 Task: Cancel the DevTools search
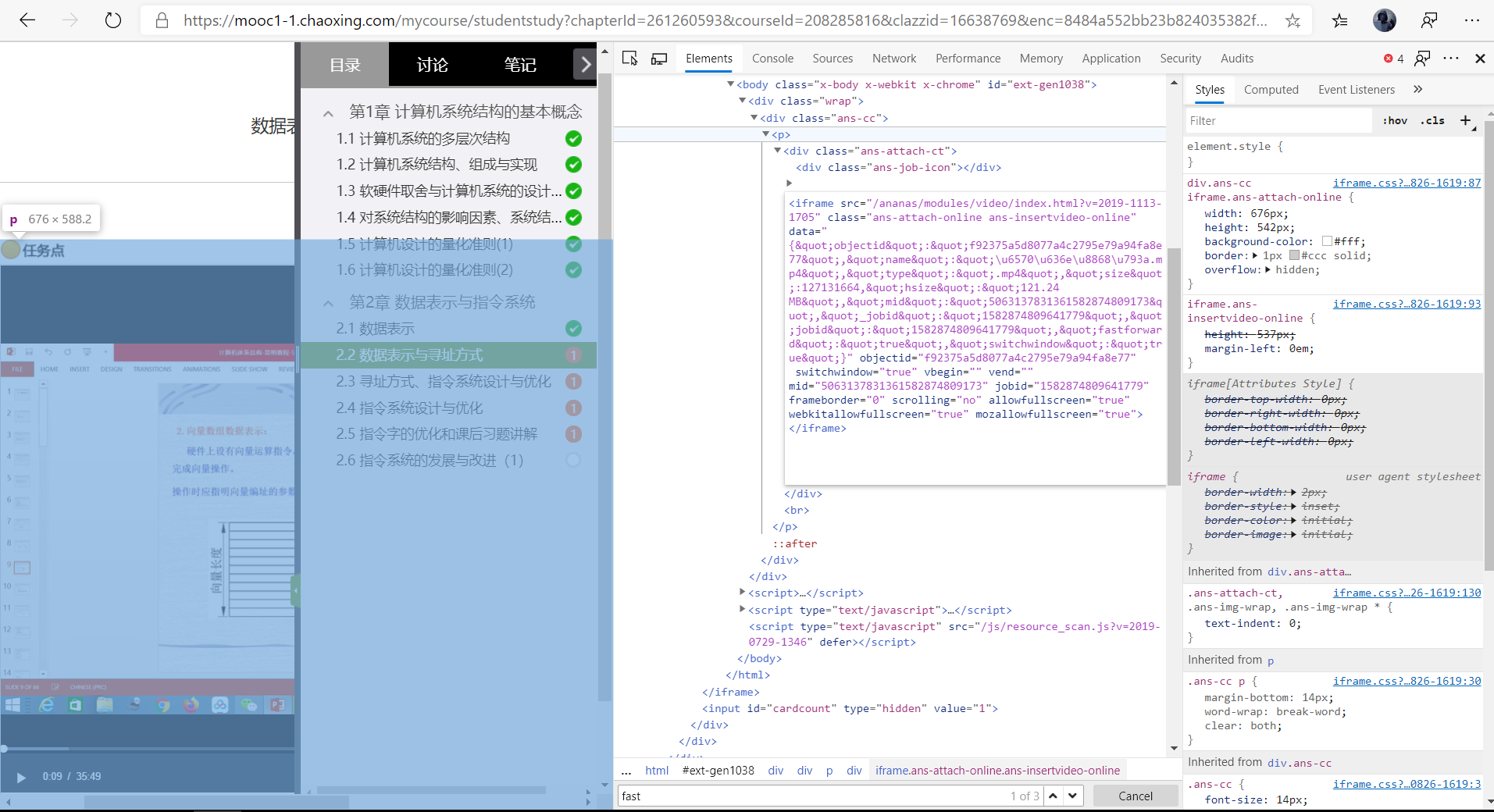click(x=1135, y=796)
